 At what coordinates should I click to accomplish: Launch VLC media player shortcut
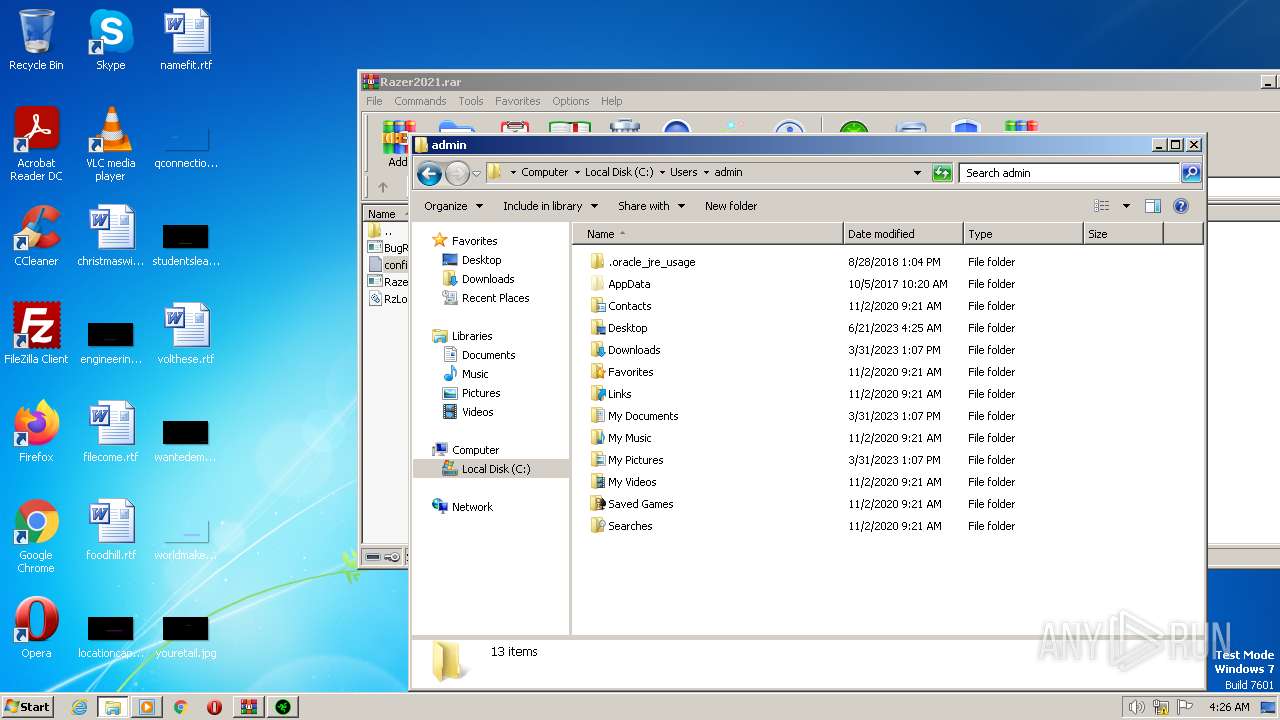point(110,144)
